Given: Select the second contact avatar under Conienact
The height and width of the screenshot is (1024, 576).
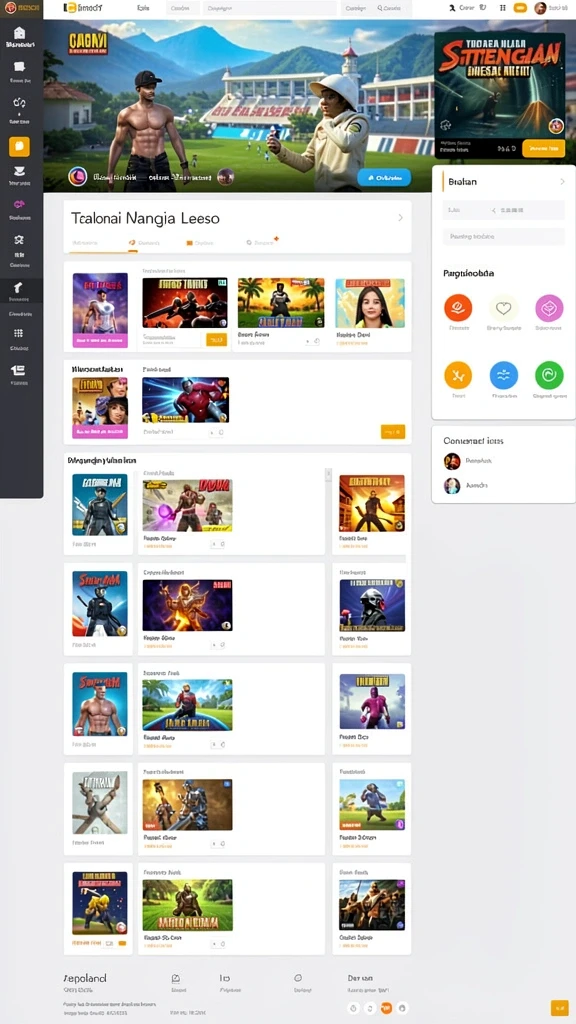Looking at the screenshot, I should pos(452,485).
